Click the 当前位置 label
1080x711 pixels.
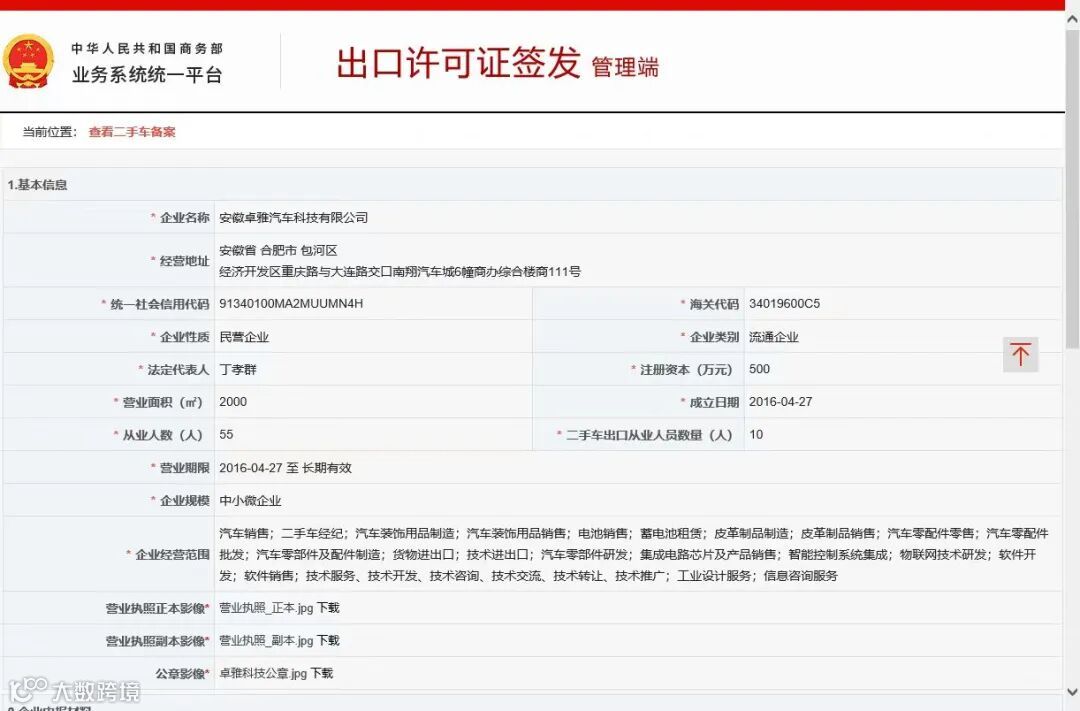[x=49, y=132]
